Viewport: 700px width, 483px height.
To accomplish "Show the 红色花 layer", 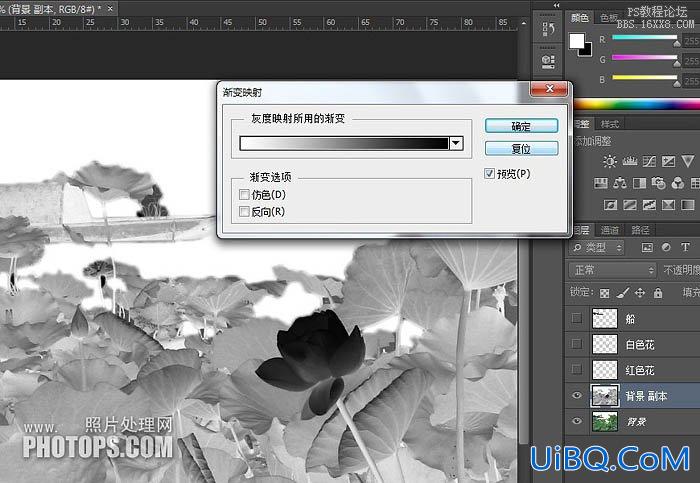I will (x=576, y=369).
